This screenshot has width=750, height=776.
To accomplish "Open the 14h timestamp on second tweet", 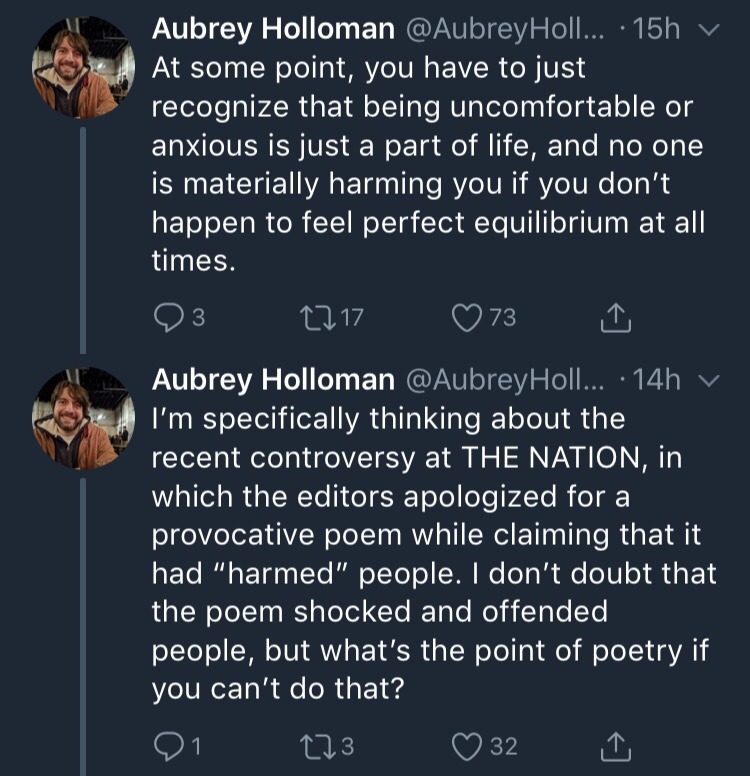I will (657, 380).
